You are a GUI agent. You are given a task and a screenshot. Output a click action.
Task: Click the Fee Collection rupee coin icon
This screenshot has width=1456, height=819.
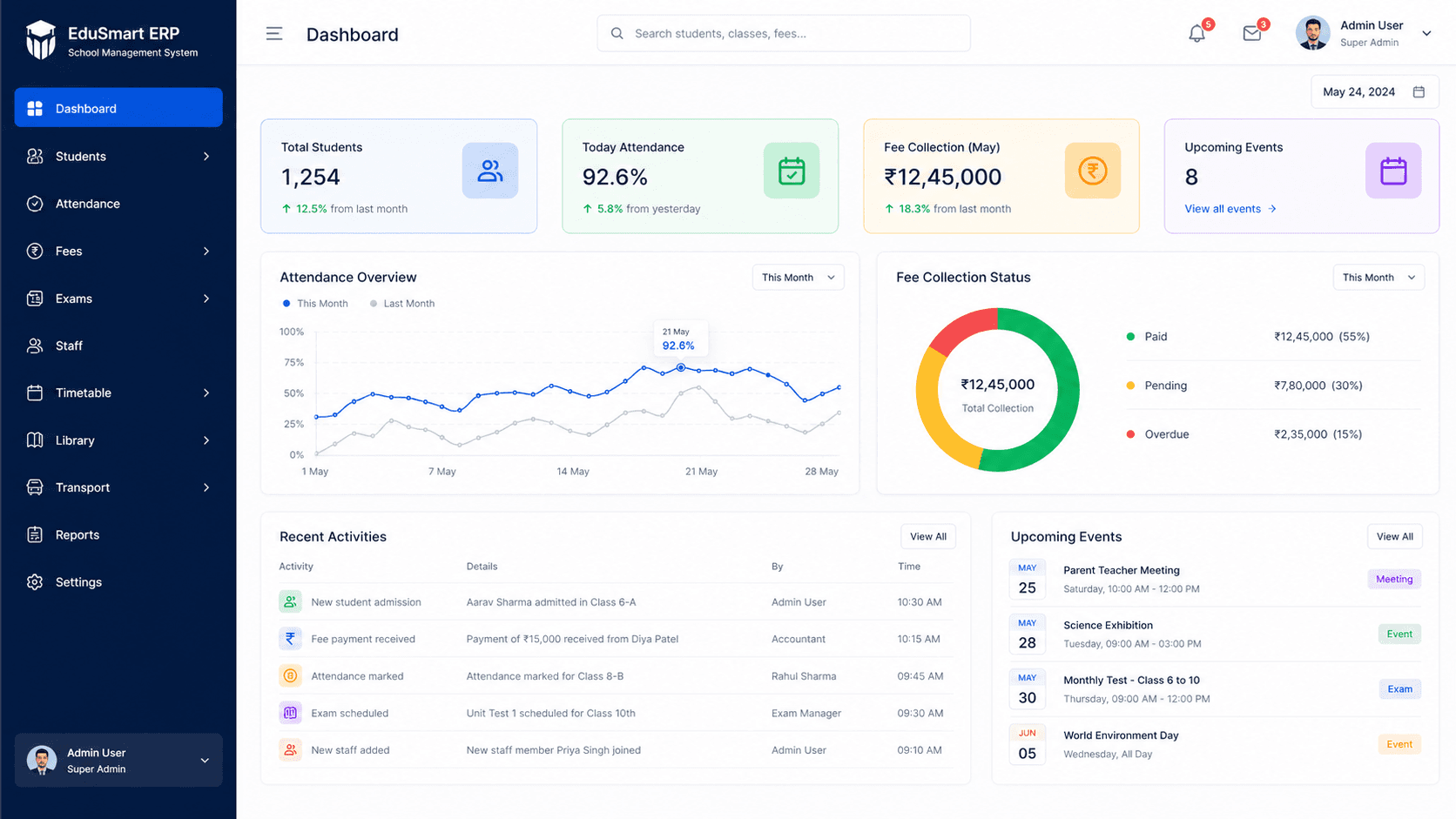[x=1093, y=171]
